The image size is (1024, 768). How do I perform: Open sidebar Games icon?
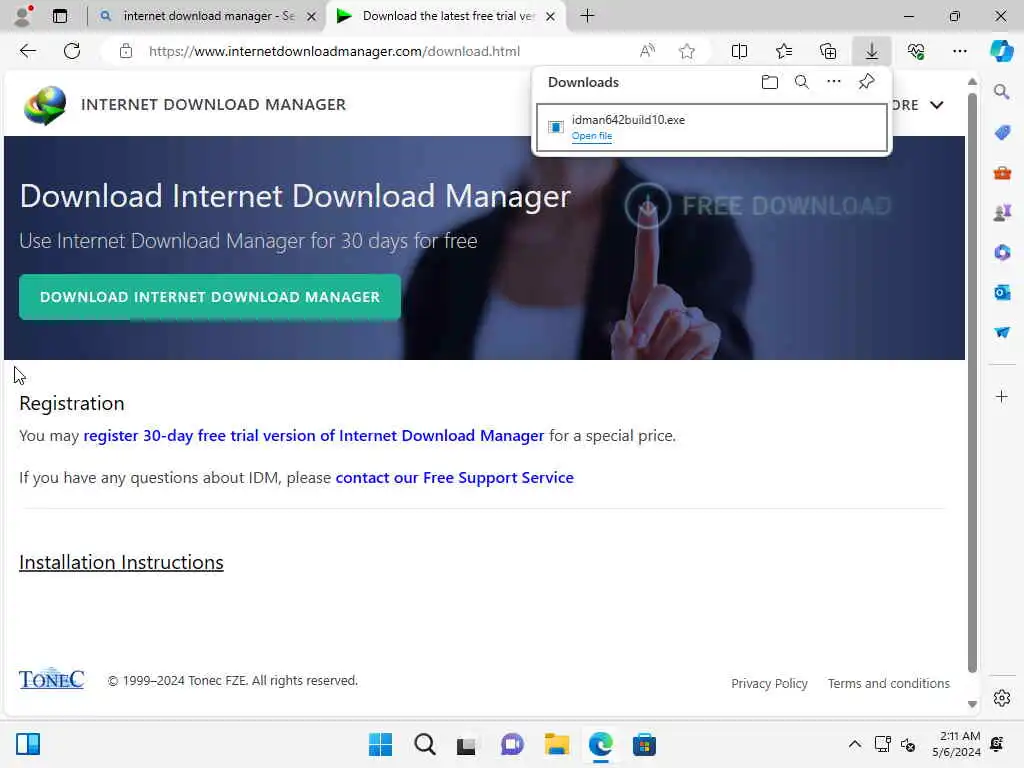(x=1002, y=212)
